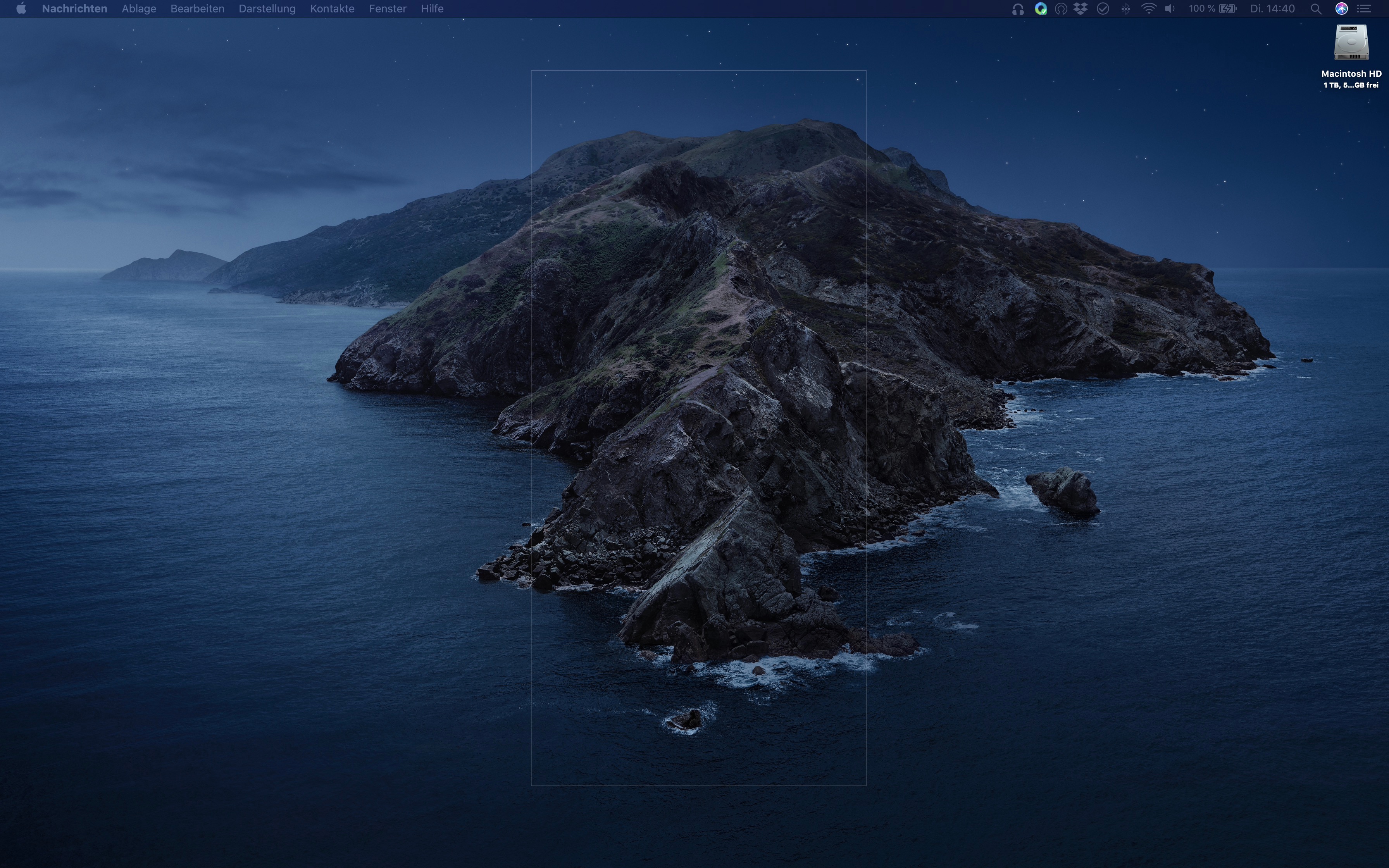This screenshot has height=868, width=1389.
Task: Click the checkmark circle status icon
Action: [1103, 9]
